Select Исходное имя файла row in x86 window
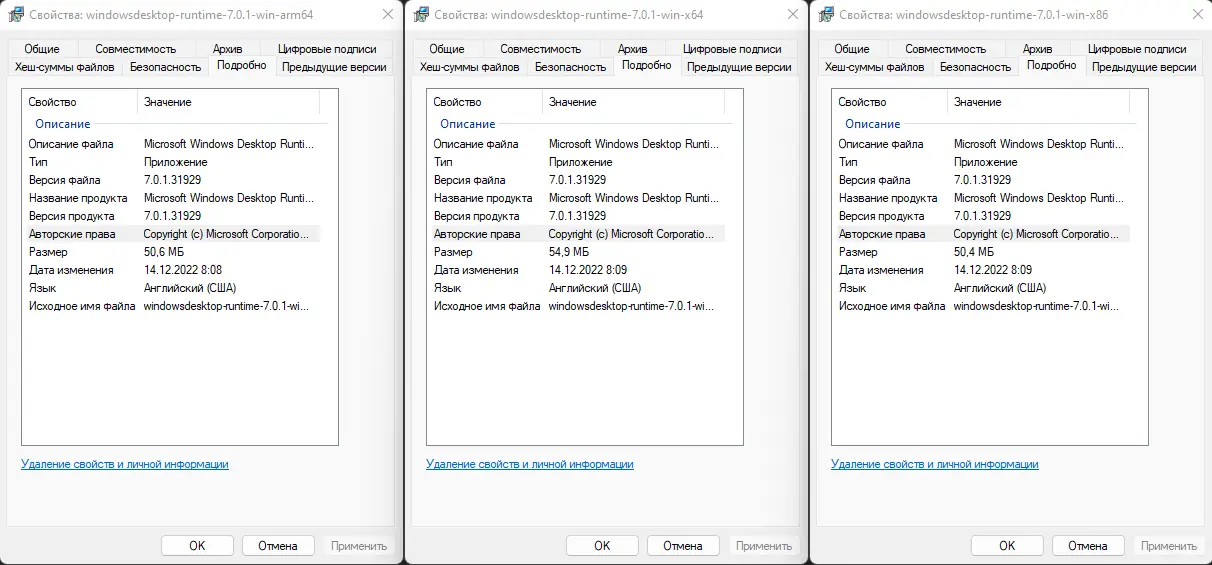1212x565 pixels. [981, 306]
